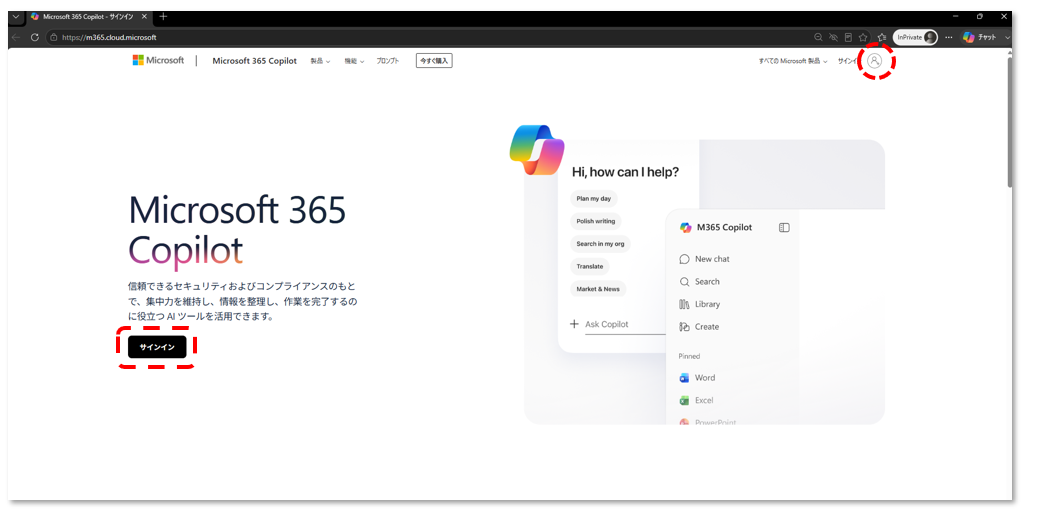Open the プロンプト menu item
Screen dimensions: 1038x516
click(388, 61)
